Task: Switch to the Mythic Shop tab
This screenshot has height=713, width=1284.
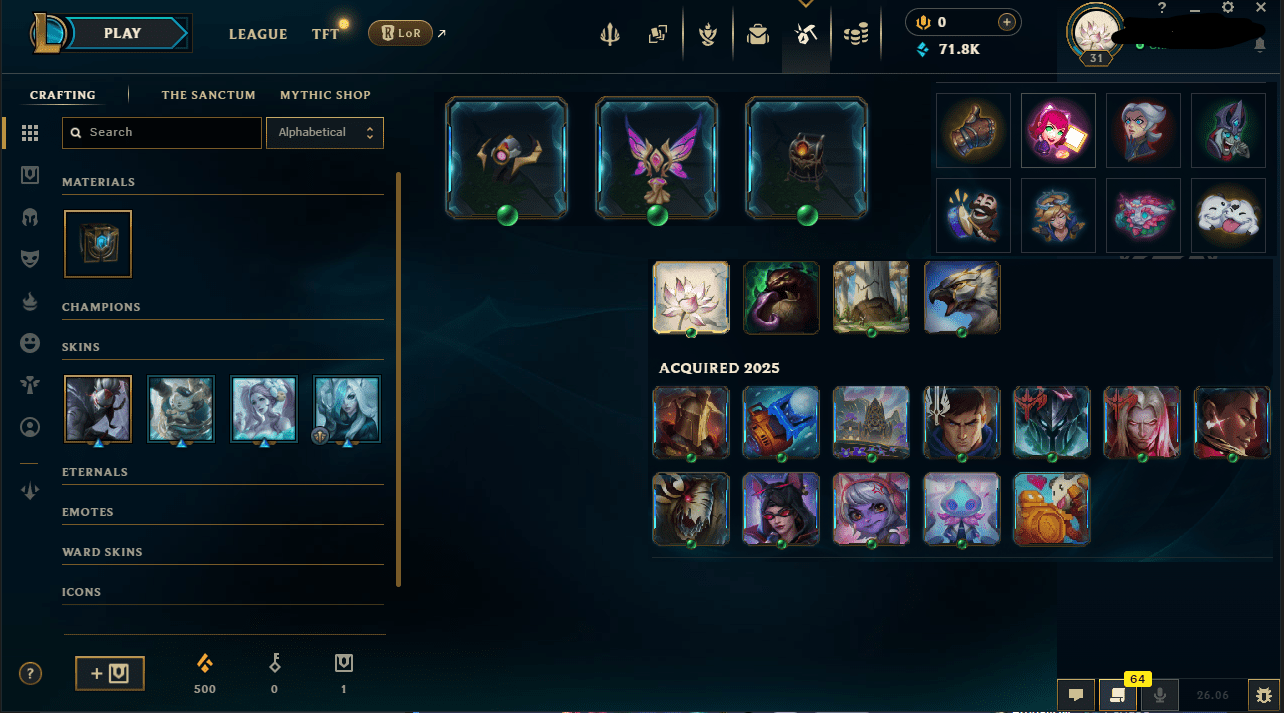Action: click(325, 95)
